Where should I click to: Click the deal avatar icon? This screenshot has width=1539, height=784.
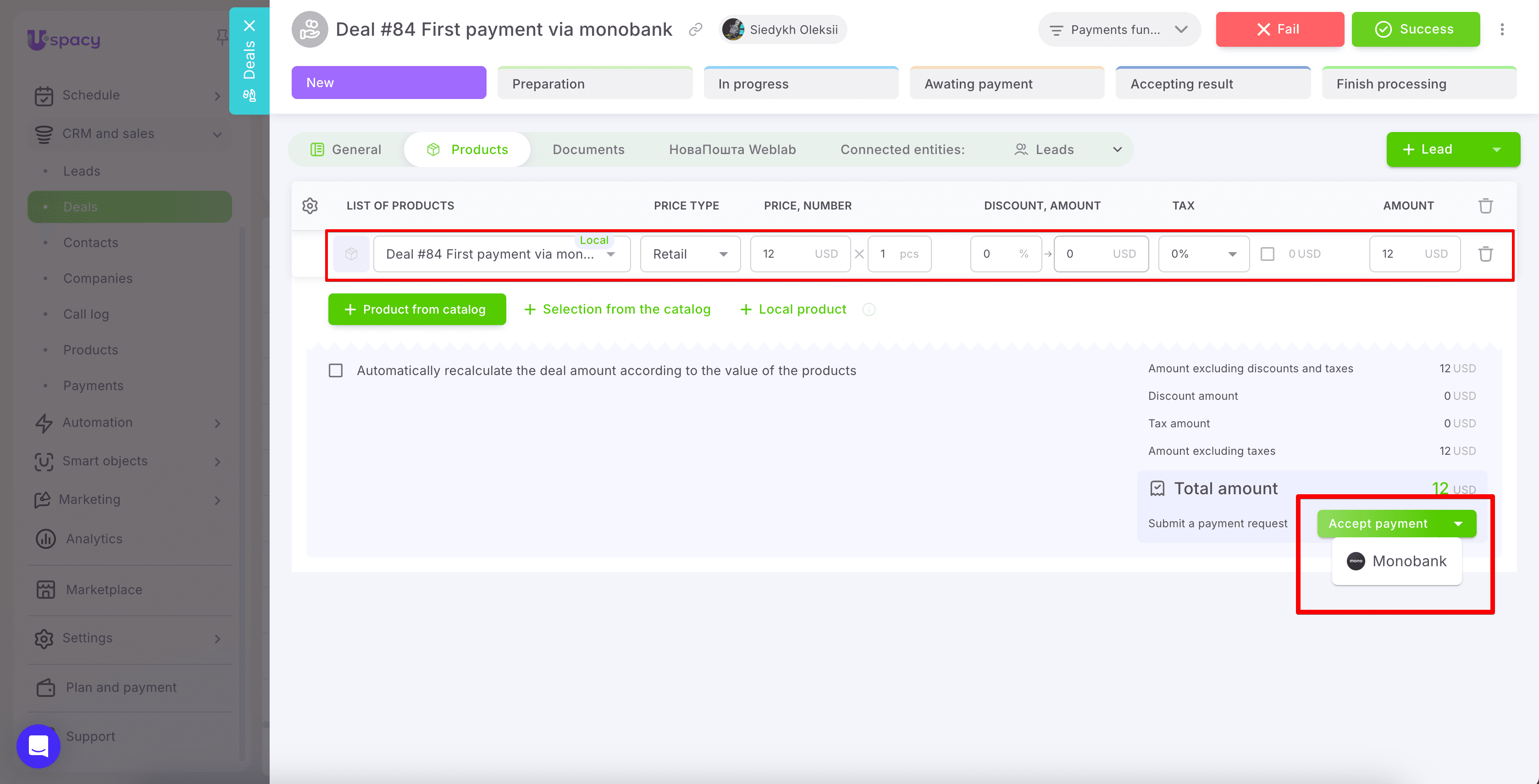tap(310, 29)
